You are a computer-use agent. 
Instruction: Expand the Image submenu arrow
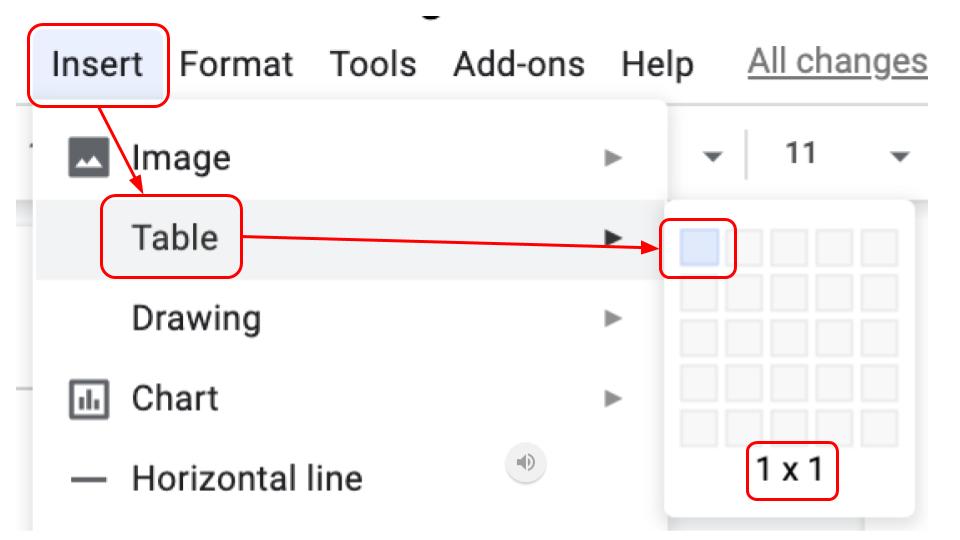point(613,158)
